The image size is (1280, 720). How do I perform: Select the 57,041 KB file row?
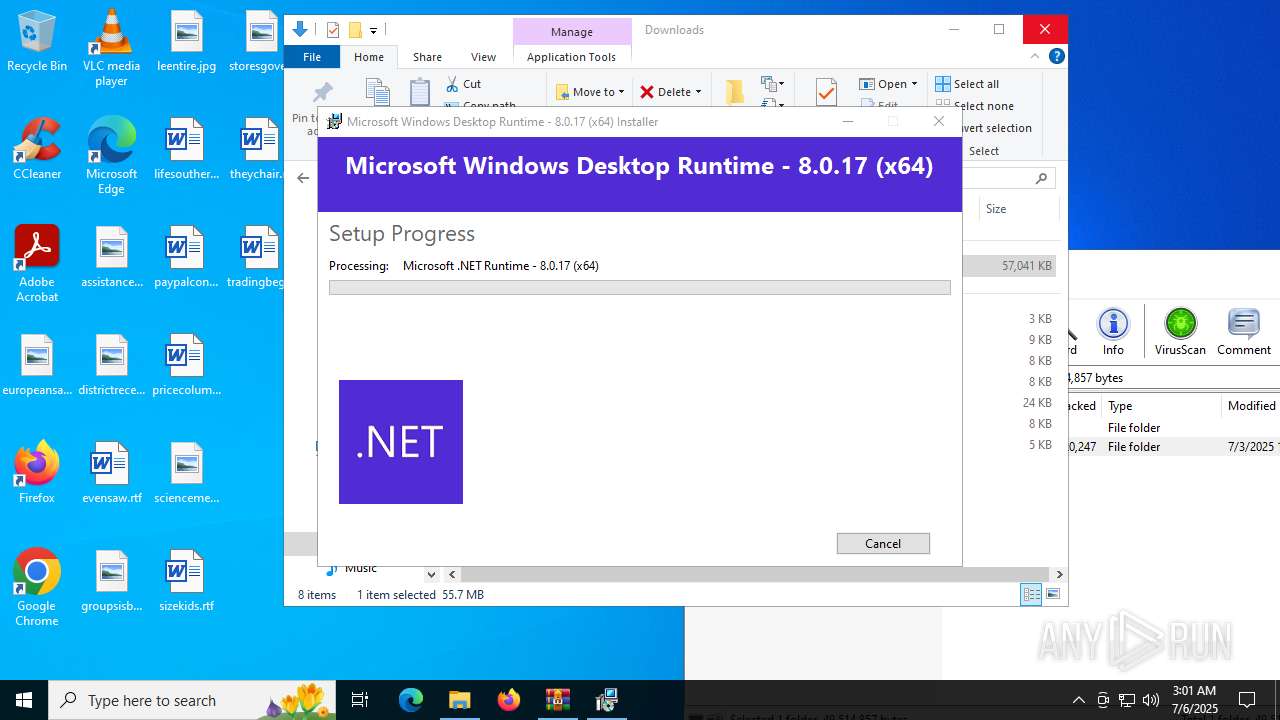[1009, 266]
